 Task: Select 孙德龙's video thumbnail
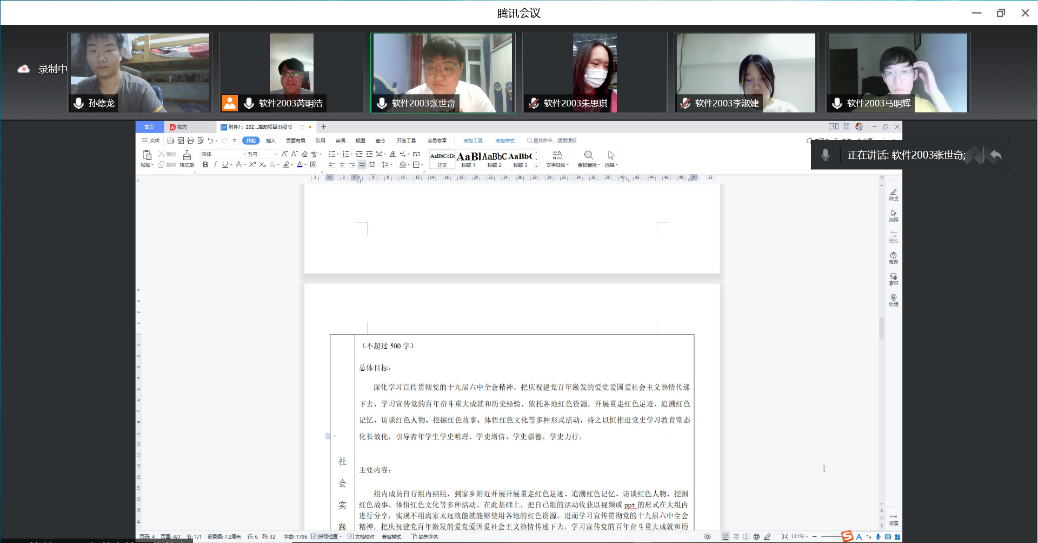click(138, 72)
